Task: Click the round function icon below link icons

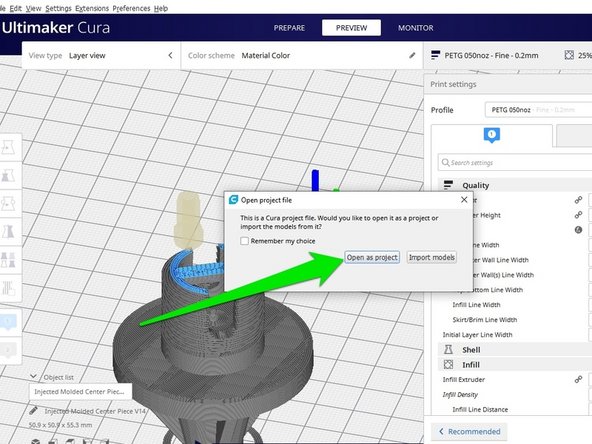Action: [x=578, y=230]
